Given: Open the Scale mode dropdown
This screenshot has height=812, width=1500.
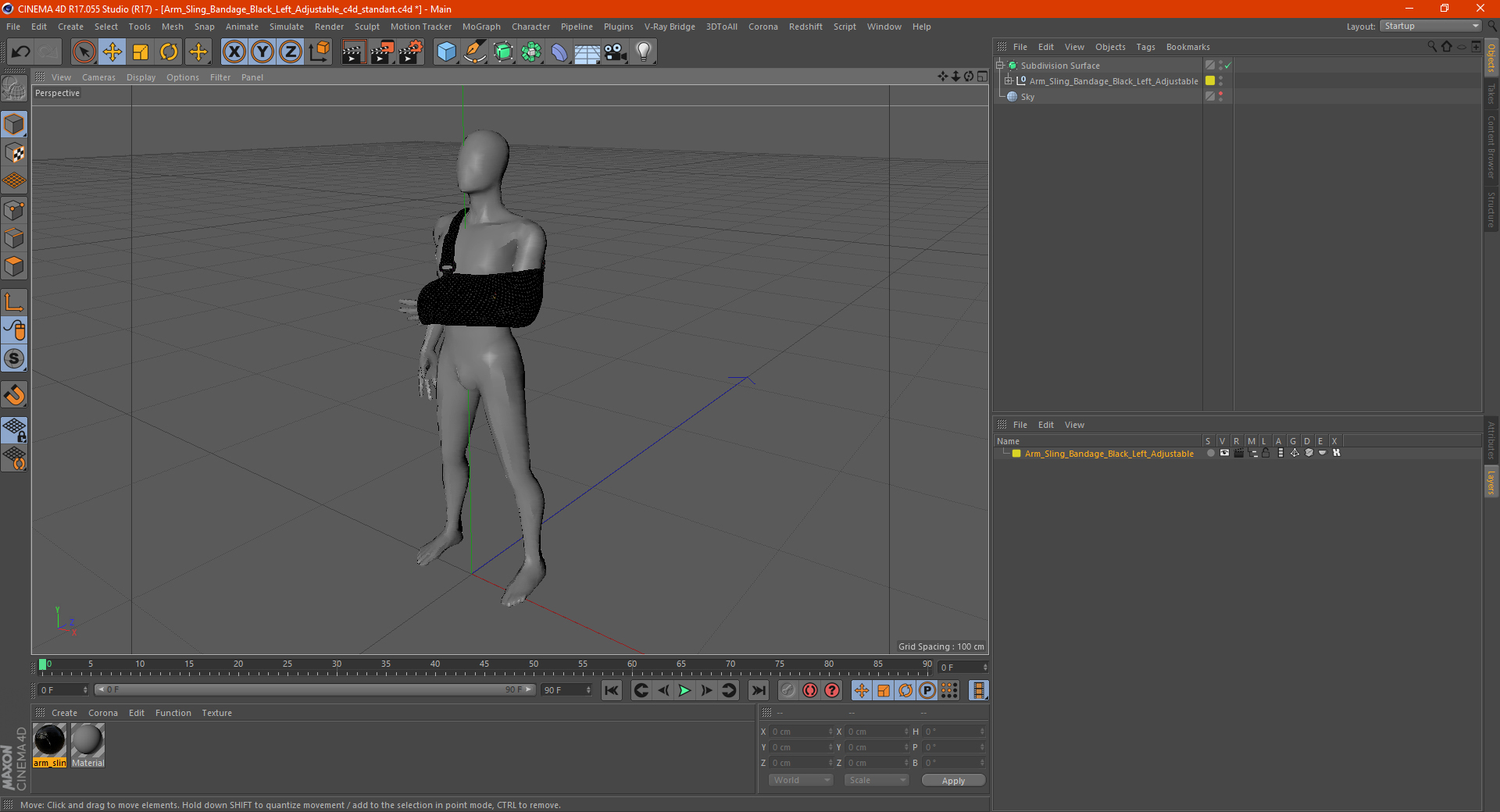Looking at the screenshot, I should pyautogui.click(x=877, y=780).
